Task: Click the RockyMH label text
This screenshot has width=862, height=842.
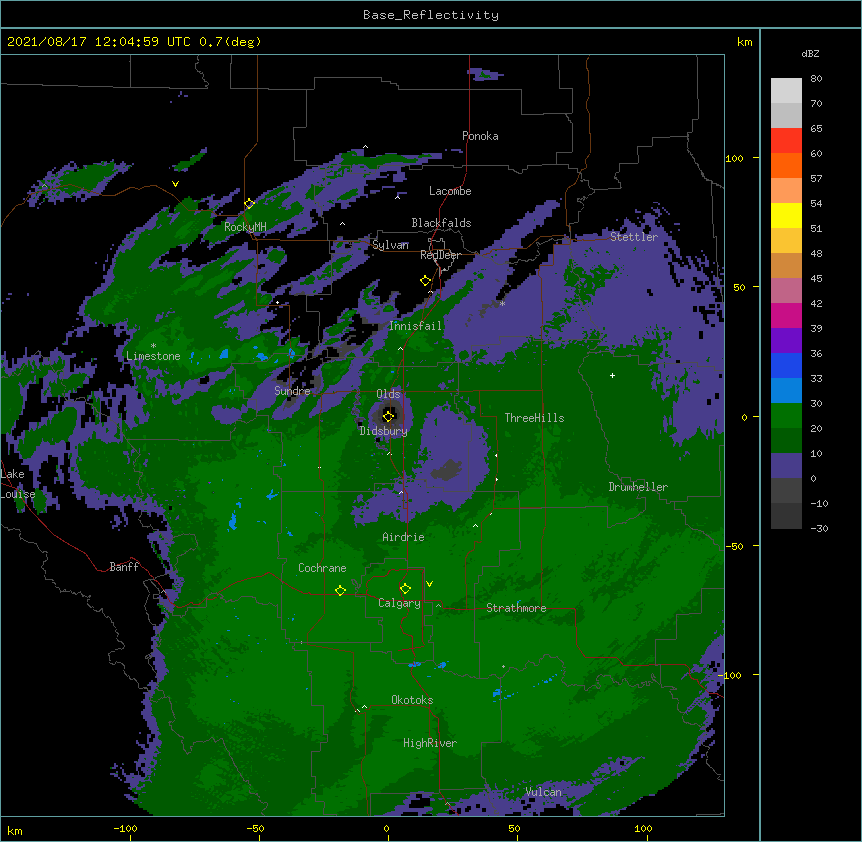Action: tap(245, 227)
